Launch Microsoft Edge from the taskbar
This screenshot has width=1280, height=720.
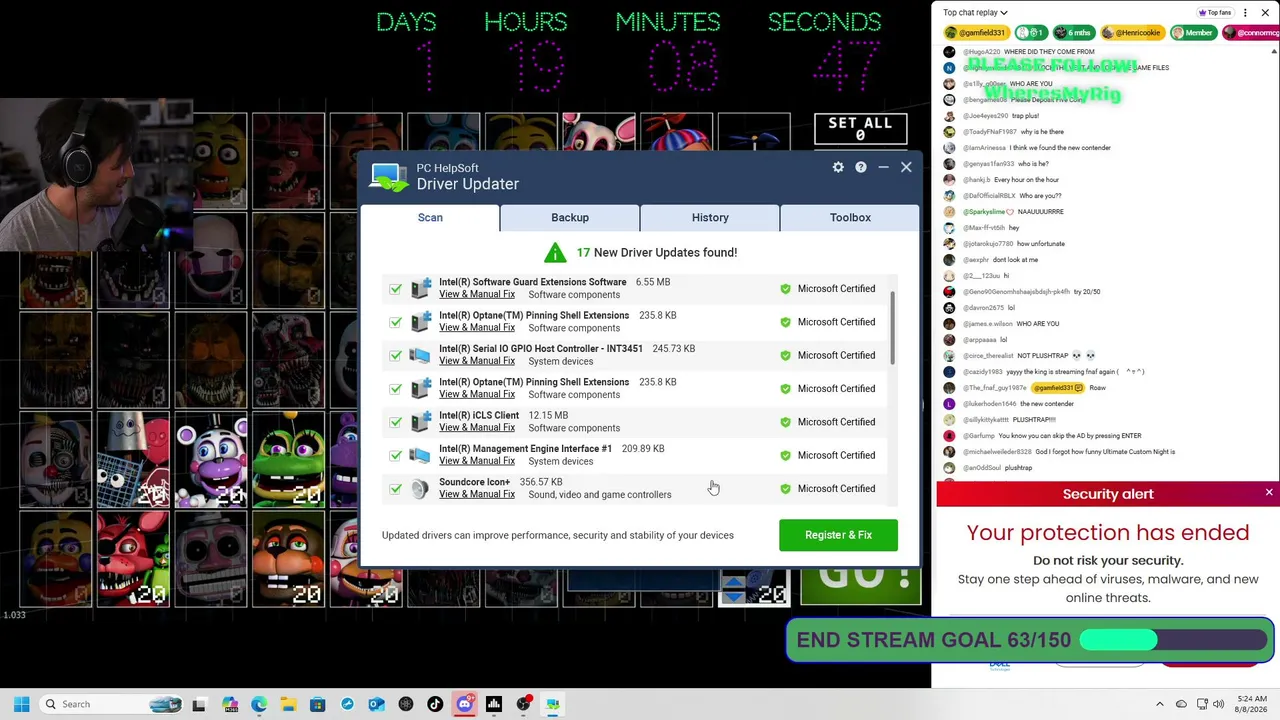pyautogui.click(x=259, y=704)
